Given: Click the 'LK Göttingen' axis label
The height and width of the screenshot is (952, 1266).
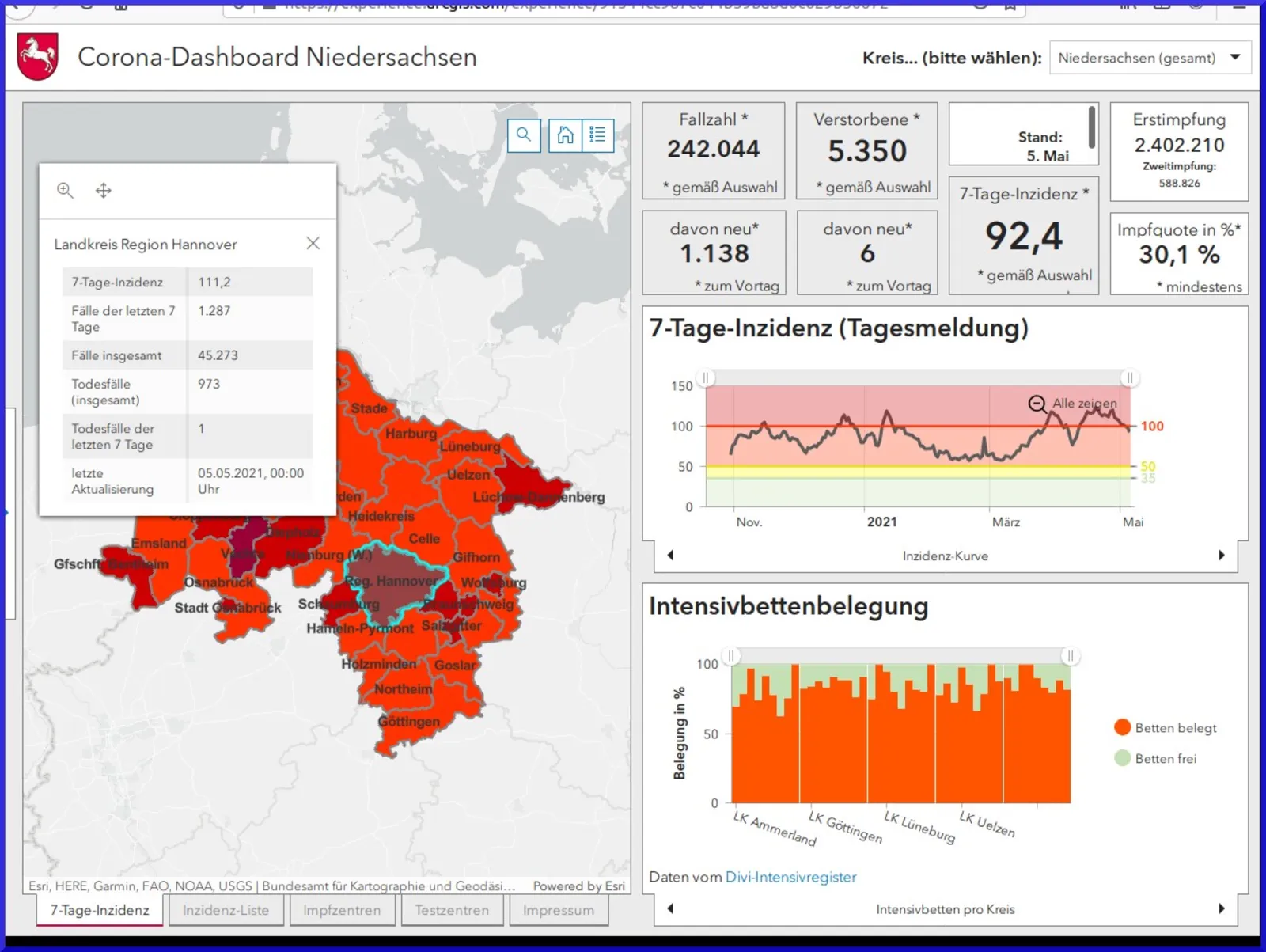Looking at the screenshot, I should point(845,827).
